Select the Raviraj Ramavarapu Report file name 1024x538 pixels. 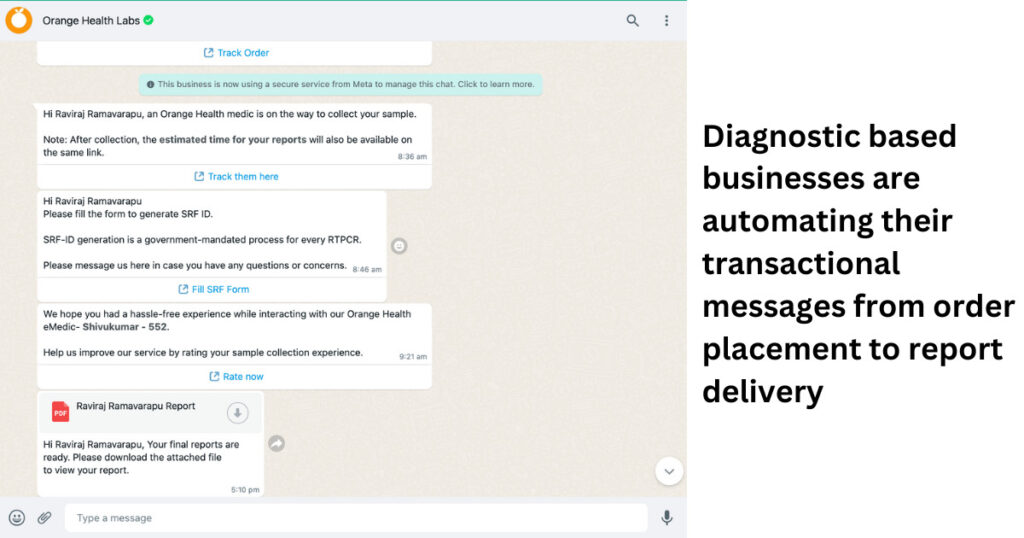click(x=136, y=406)
